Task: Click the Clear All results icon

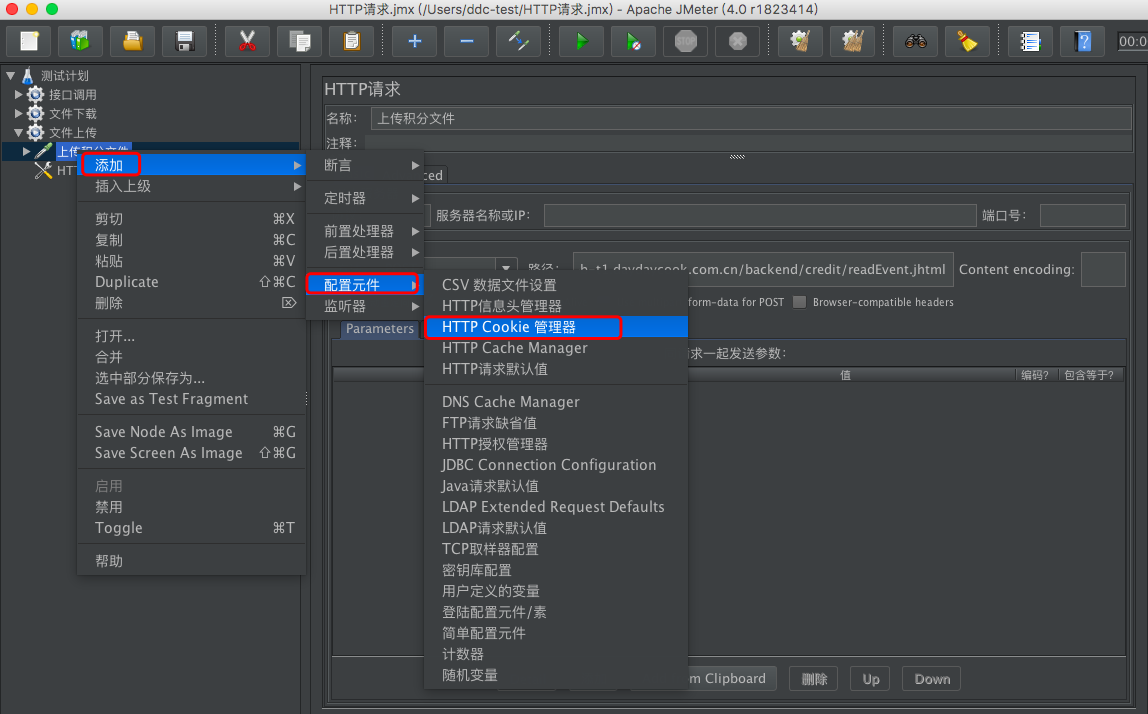Action: point(852,41)
